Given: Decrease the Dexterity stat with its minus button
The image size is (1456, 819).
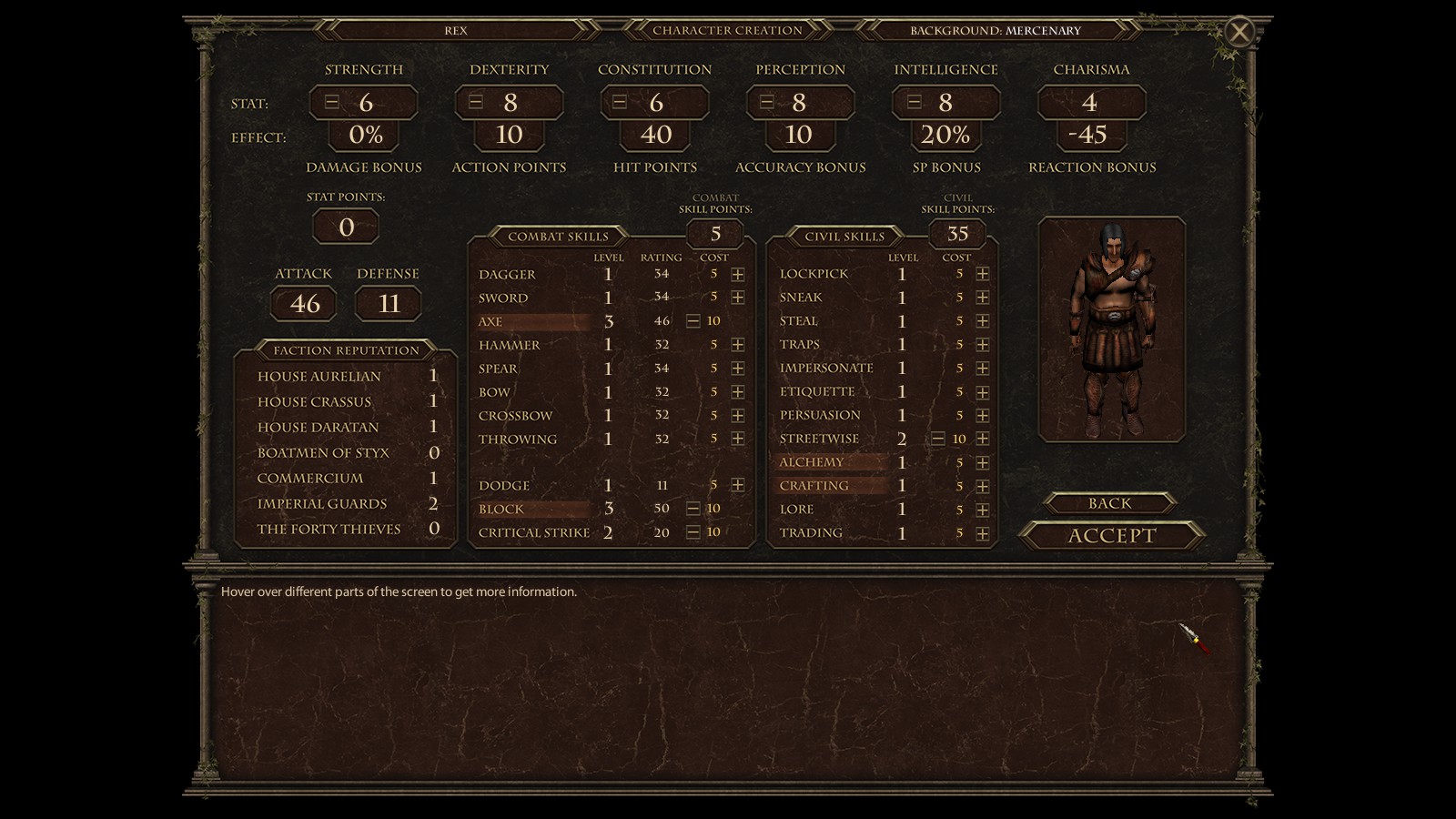Looking at the screenshot, I should pyautogui.click(x=476, y=103).
